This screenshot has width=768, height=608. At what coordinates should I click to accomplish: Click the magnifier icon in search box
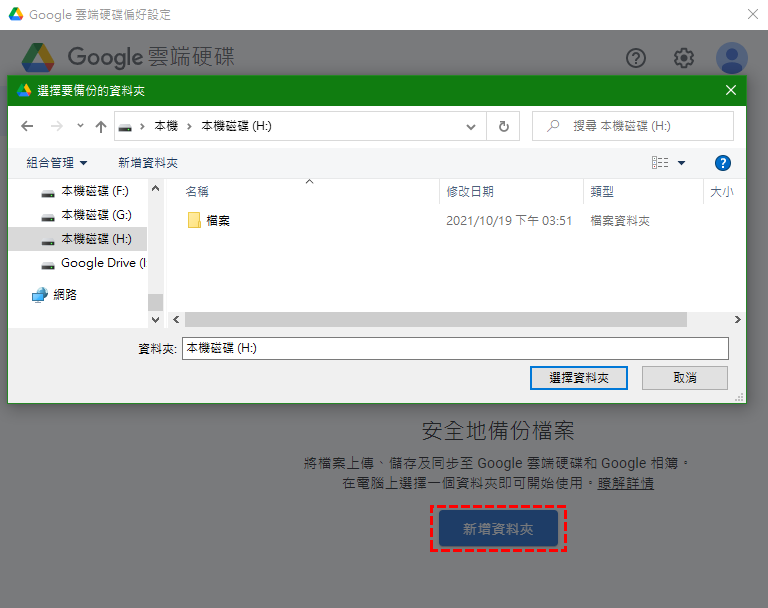(x=552, y=126)
